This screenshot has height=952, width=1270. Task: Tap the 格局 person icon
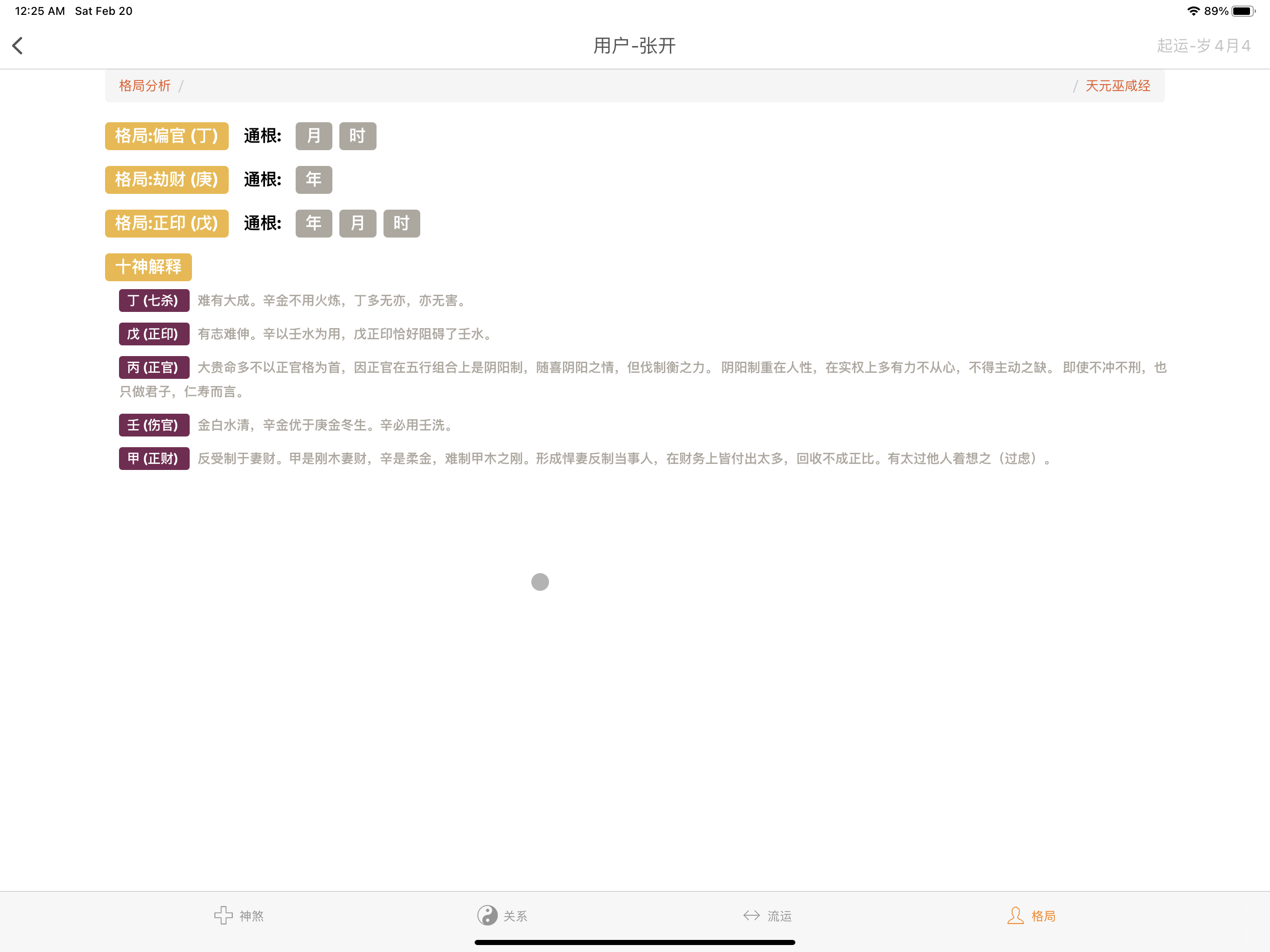click(x=1015, y=915)
